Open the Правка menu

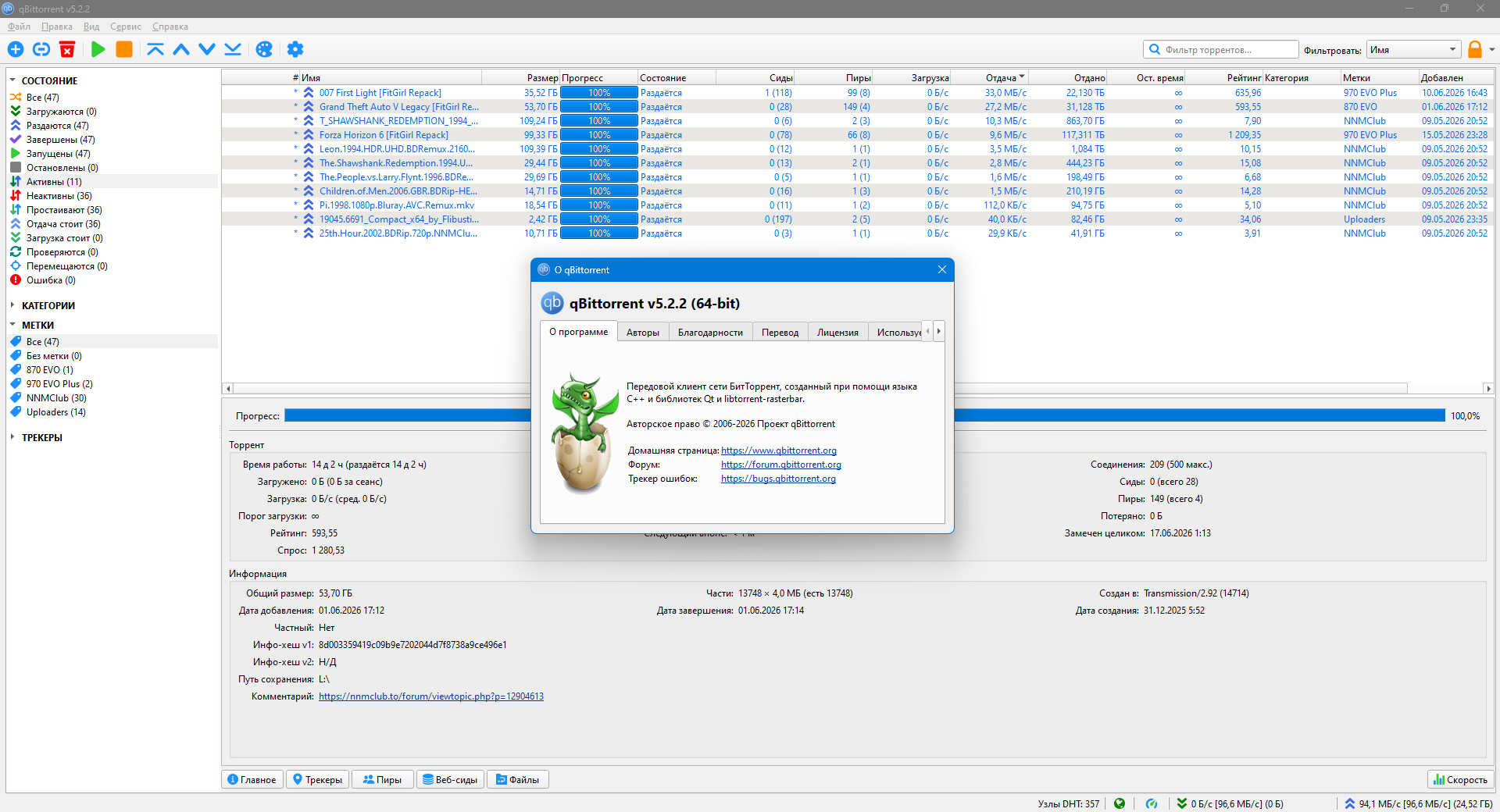click(56, 27)
